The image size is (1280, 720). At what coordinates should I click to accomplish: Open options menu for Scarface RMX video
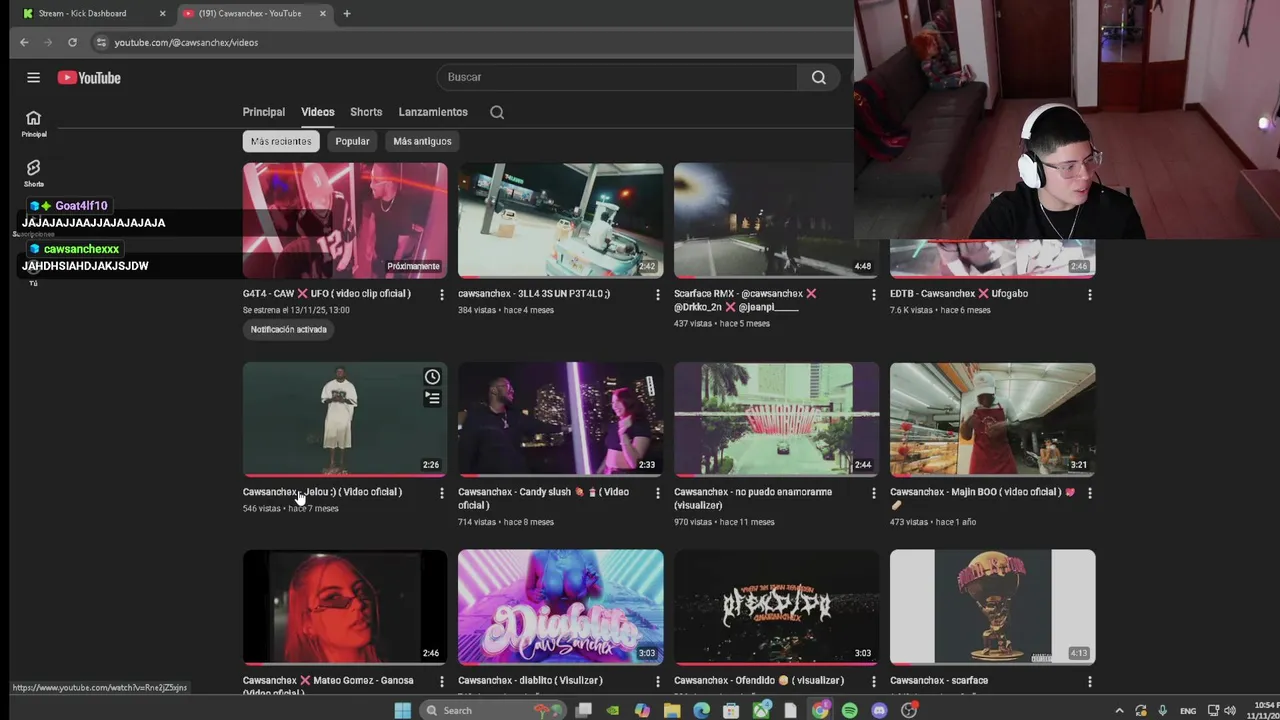click(x=873, y=295)
